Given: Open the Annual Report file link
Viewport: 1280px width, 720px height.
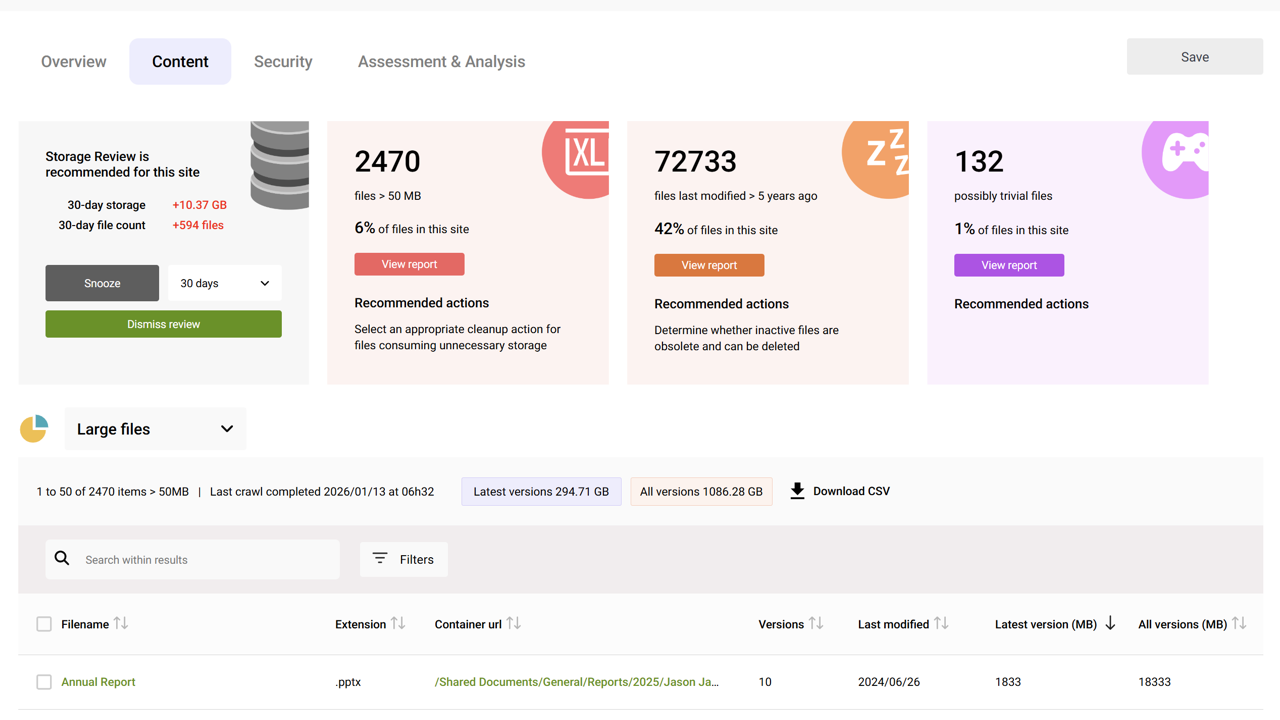Looking at the screenshot, I should [98, 682].
